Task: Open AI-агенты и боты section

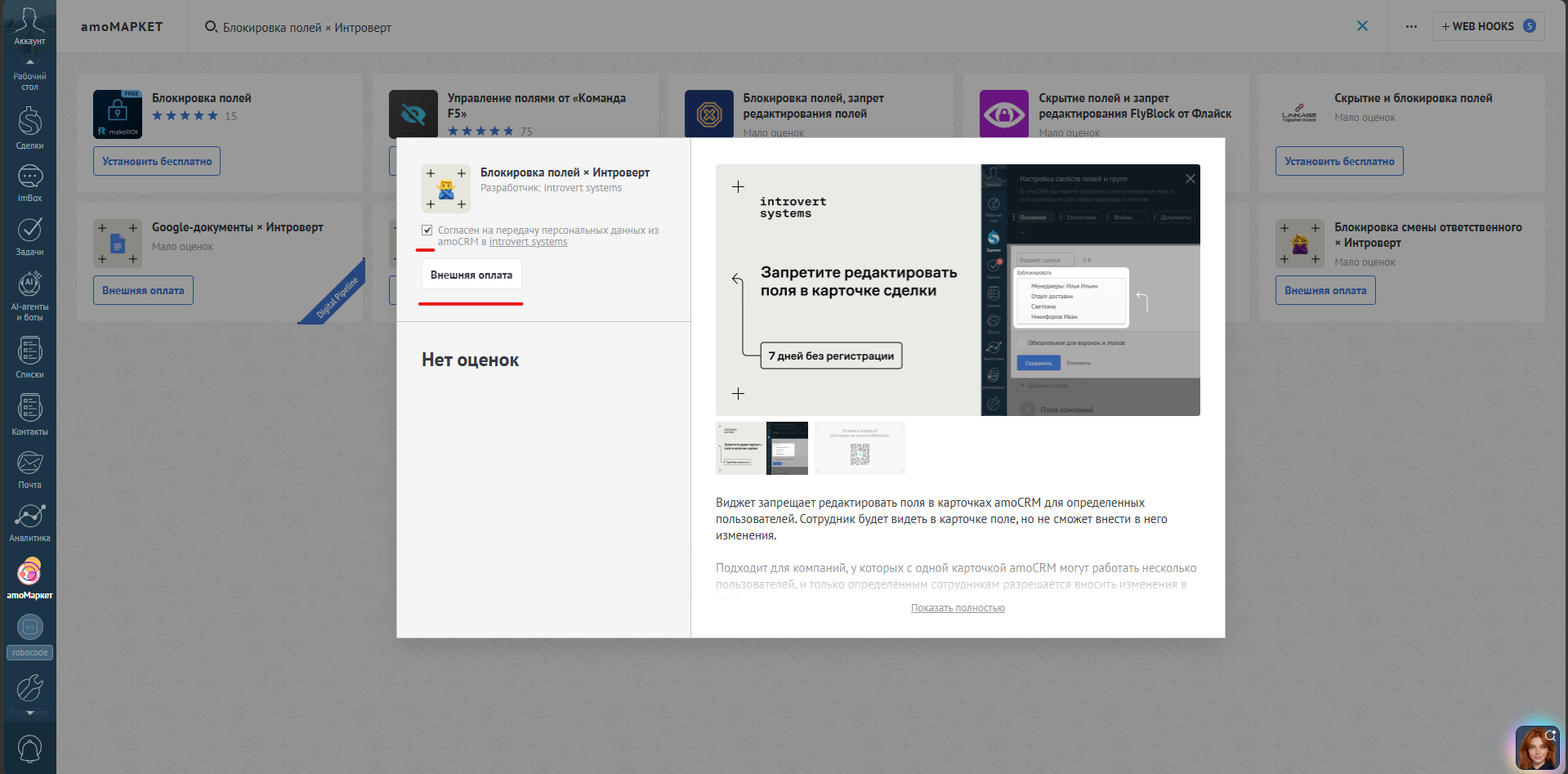Action: 29,296
